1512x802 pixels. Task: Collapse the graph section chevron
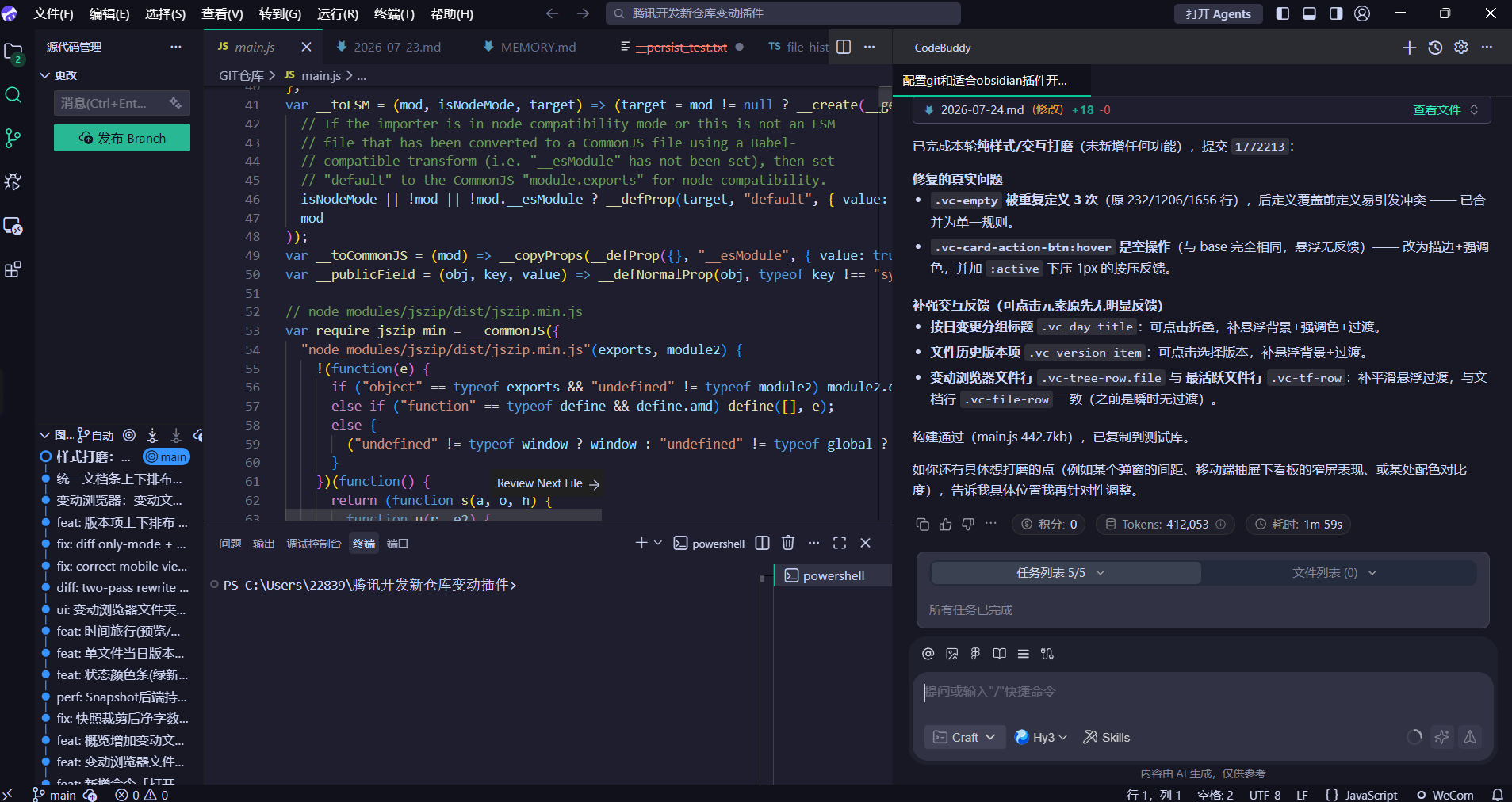[45, 435]
